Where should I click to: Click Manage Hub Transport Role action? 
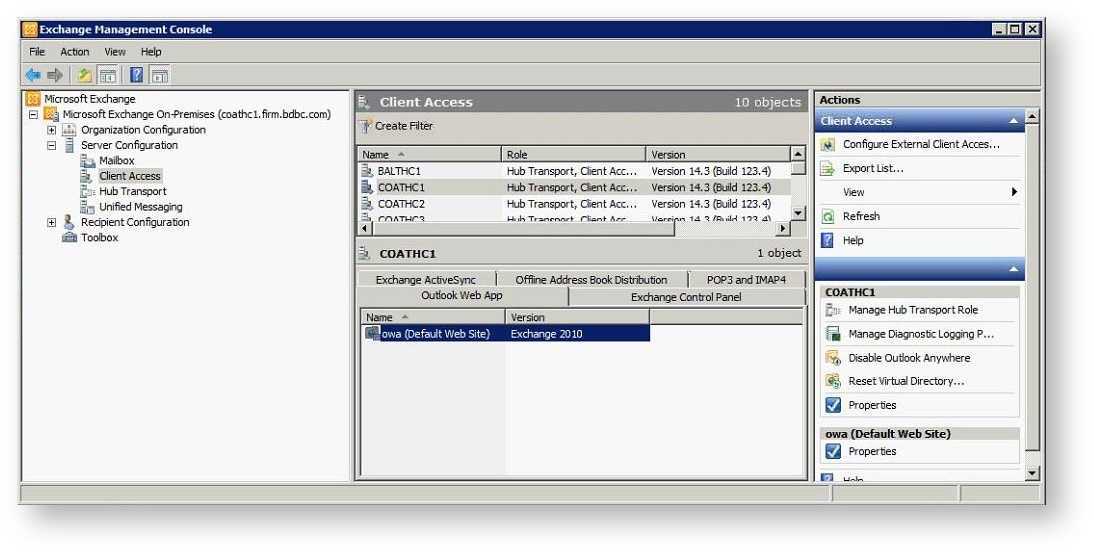pyautogui.click(x=913, y=310)
